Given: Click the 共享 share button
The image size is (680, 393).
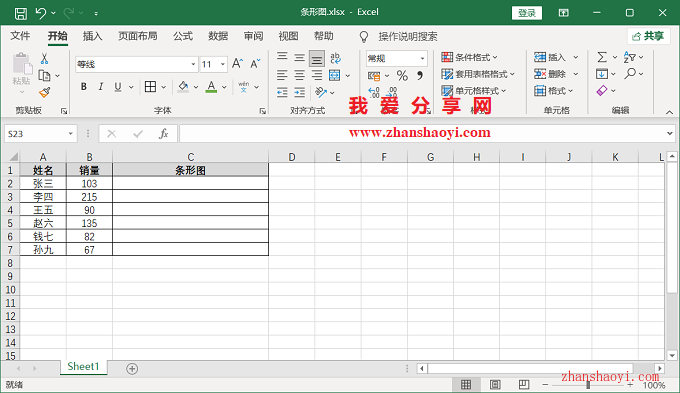Looking at the screenshot, I should click(x=648, y=36).
